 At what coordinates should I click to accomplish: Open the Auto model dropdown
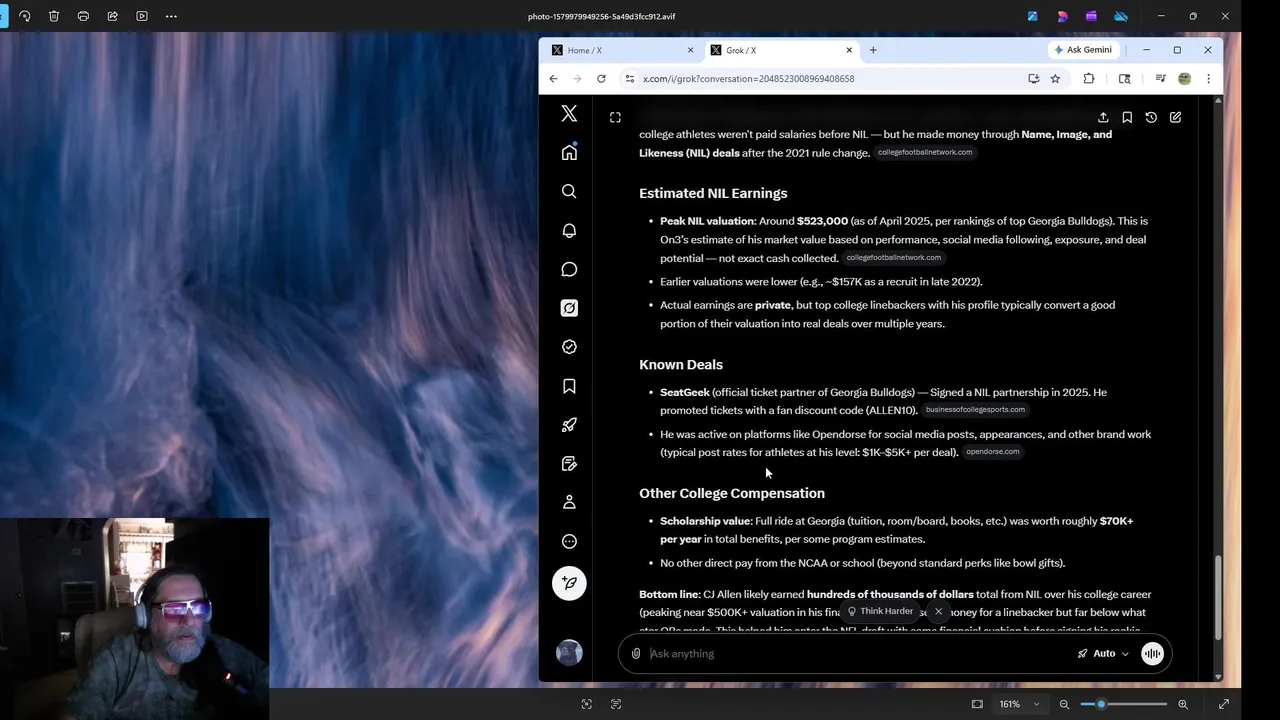coord(1103,654)
